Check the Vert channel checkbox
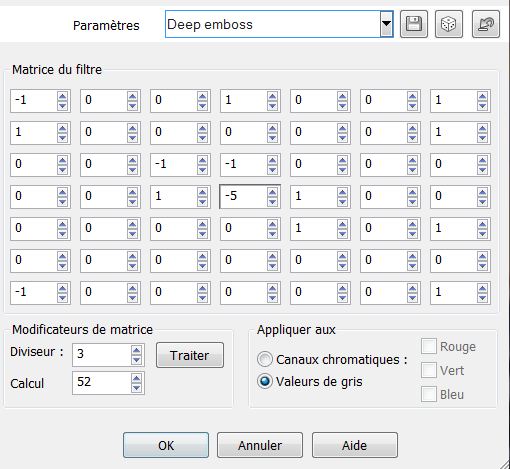This screenshot has width=510, height=469. point(429,370)
